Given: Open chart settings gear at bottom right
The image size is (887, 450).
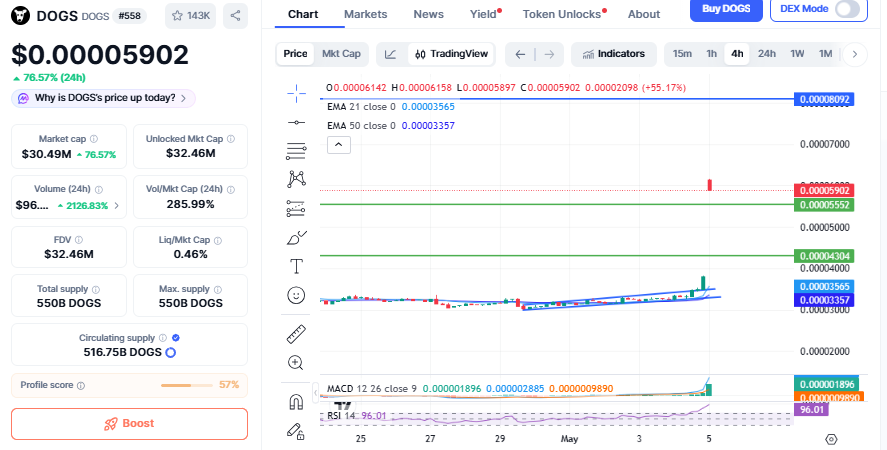Looking at the screenshot, I should [831, 439].
